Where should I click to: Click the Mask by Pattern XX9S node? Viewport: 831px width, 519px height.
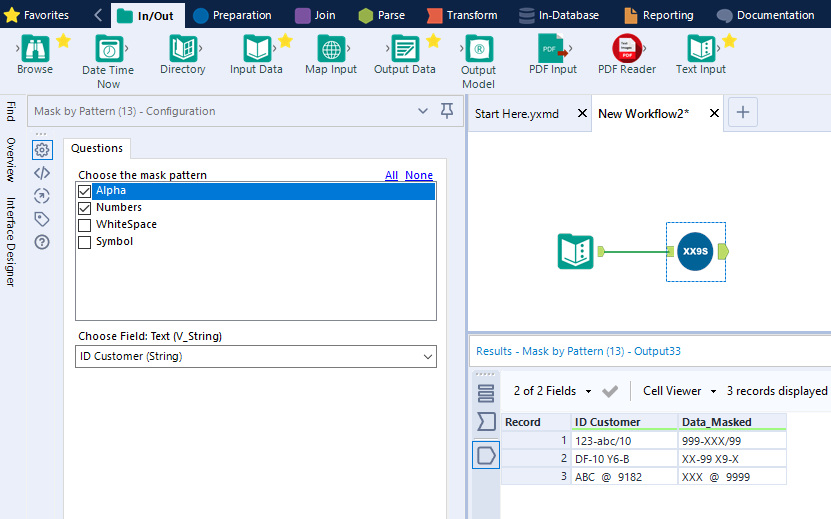tap(695, 251)
